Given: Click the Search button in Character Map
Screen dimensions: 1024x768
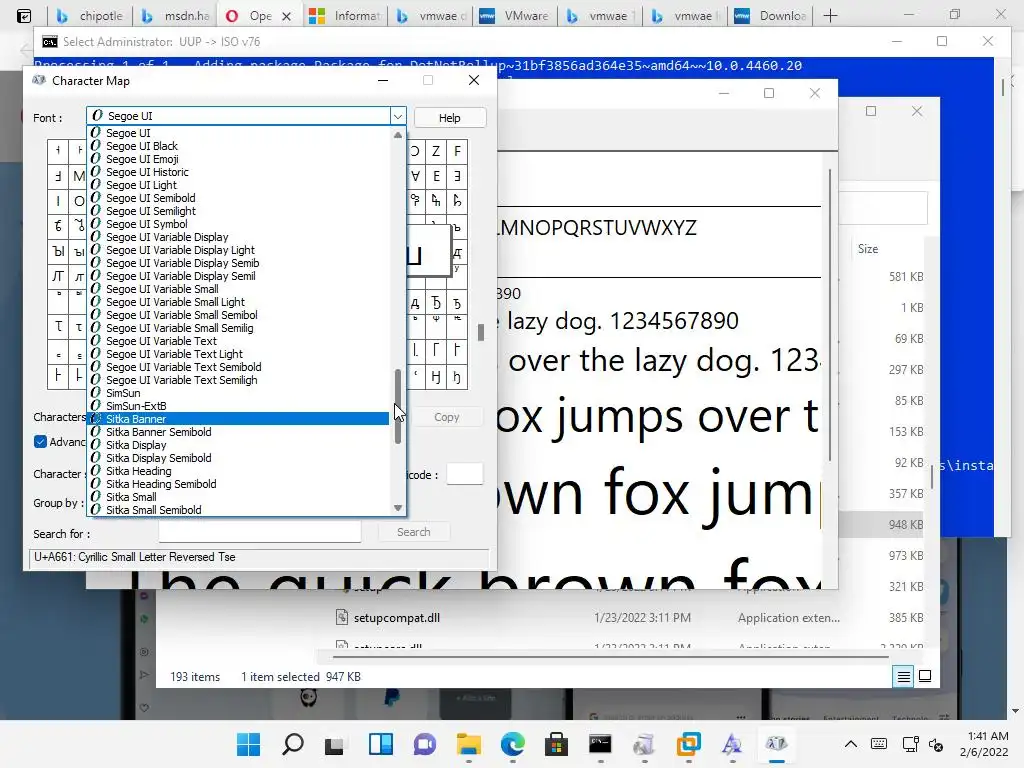Looking at the screenshot, I should pos(413,532).
